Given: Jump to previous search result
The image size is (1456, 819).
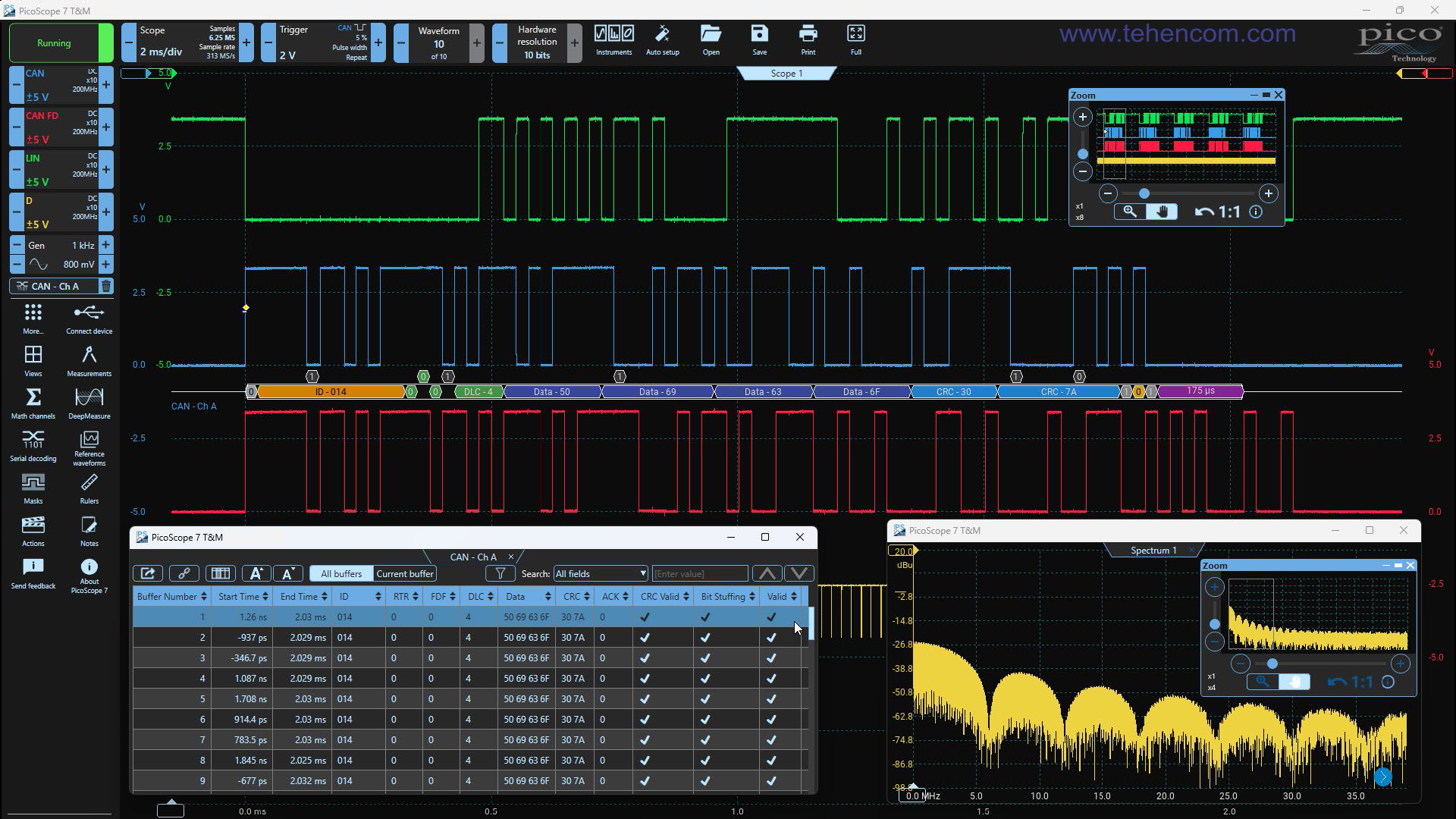Looking at the screenshot, I should click(767, 573).
